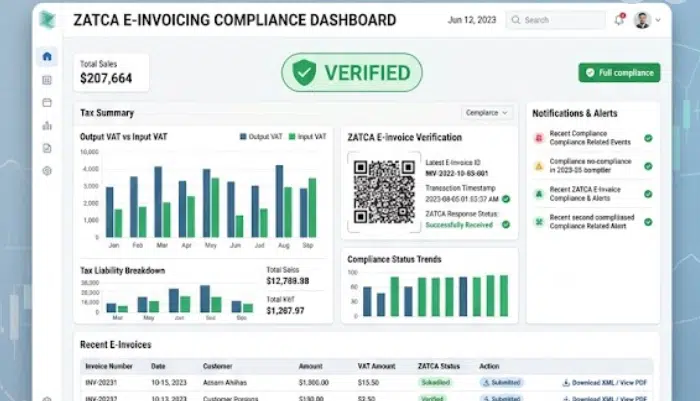Click the $1,900.00 amount cell
Image resolution: width=700 pixels, height=401 pixels.
[314, 383]
